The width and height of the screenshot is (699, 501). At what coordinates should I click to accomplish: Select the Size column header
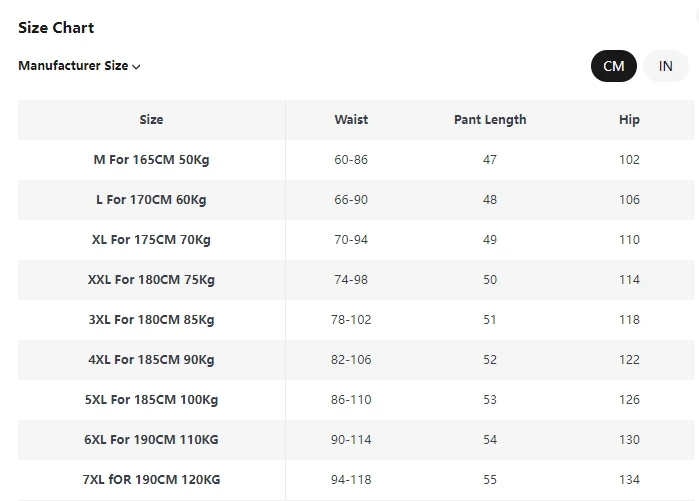[x=151, y=120]
